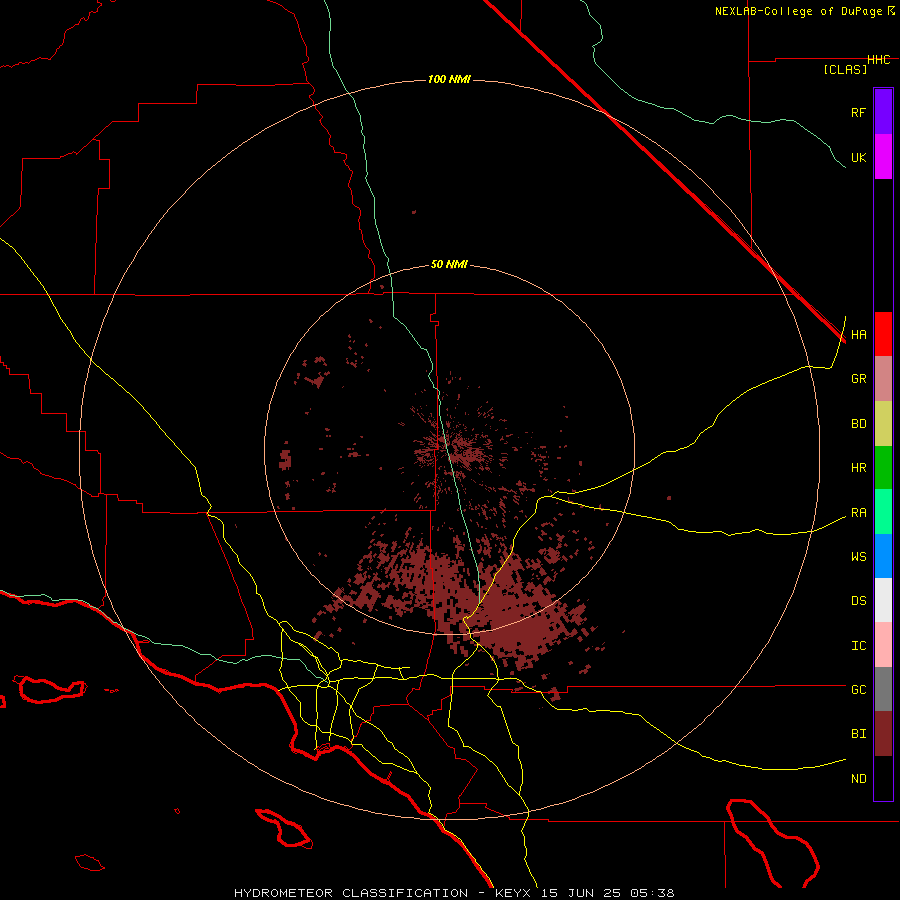900x900 pixels.
Task: Click the UK magenta legend swatch
Action: 883,157
